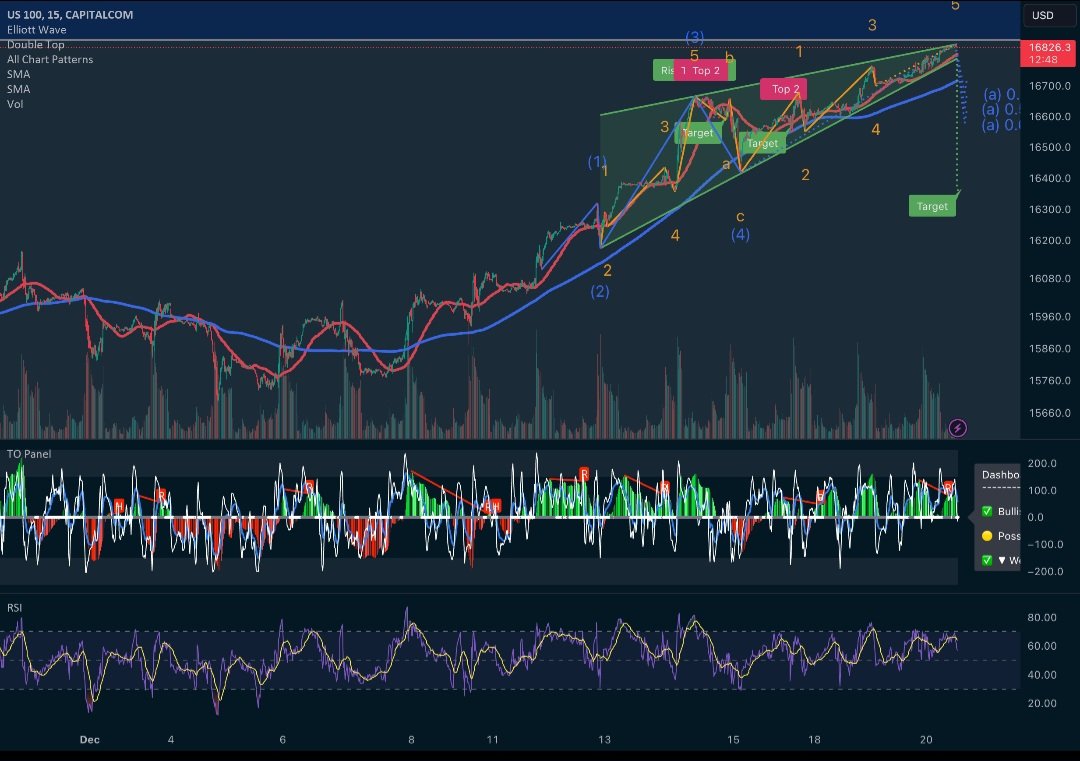The height and width of the screenshot is (761, 1080).
Task: Click "18" on the date axis
Action: [x=814, y=740]
